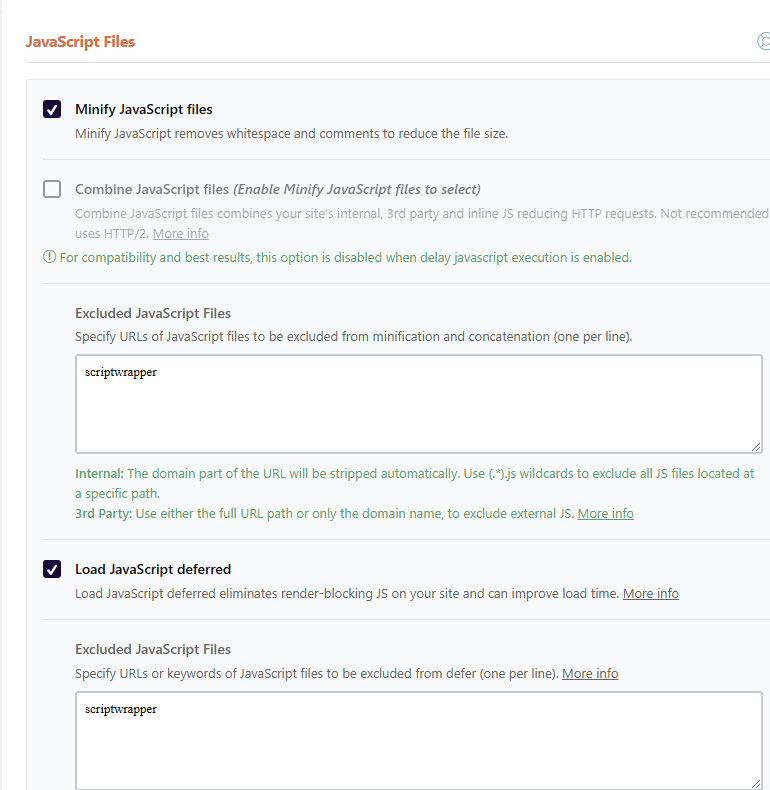Focus the defer excluded files text area
This screenshot has width=770, height=790.
[418, 740]
